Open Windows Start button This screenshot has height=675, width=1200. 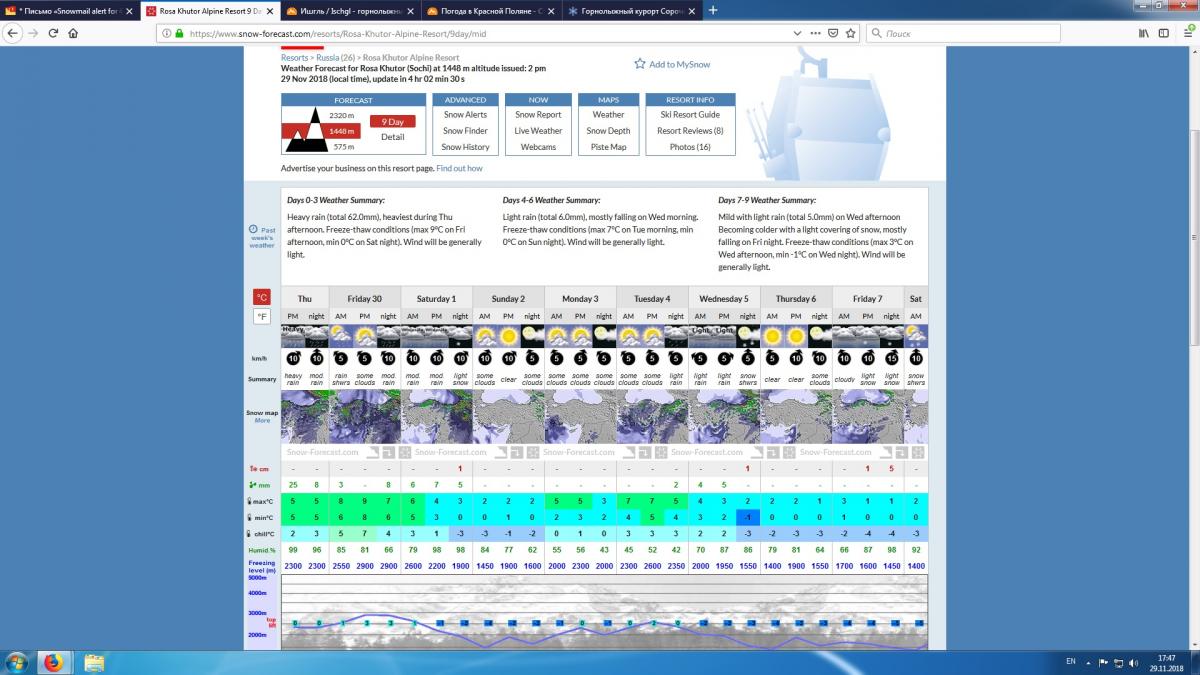[x=17, y=662]
